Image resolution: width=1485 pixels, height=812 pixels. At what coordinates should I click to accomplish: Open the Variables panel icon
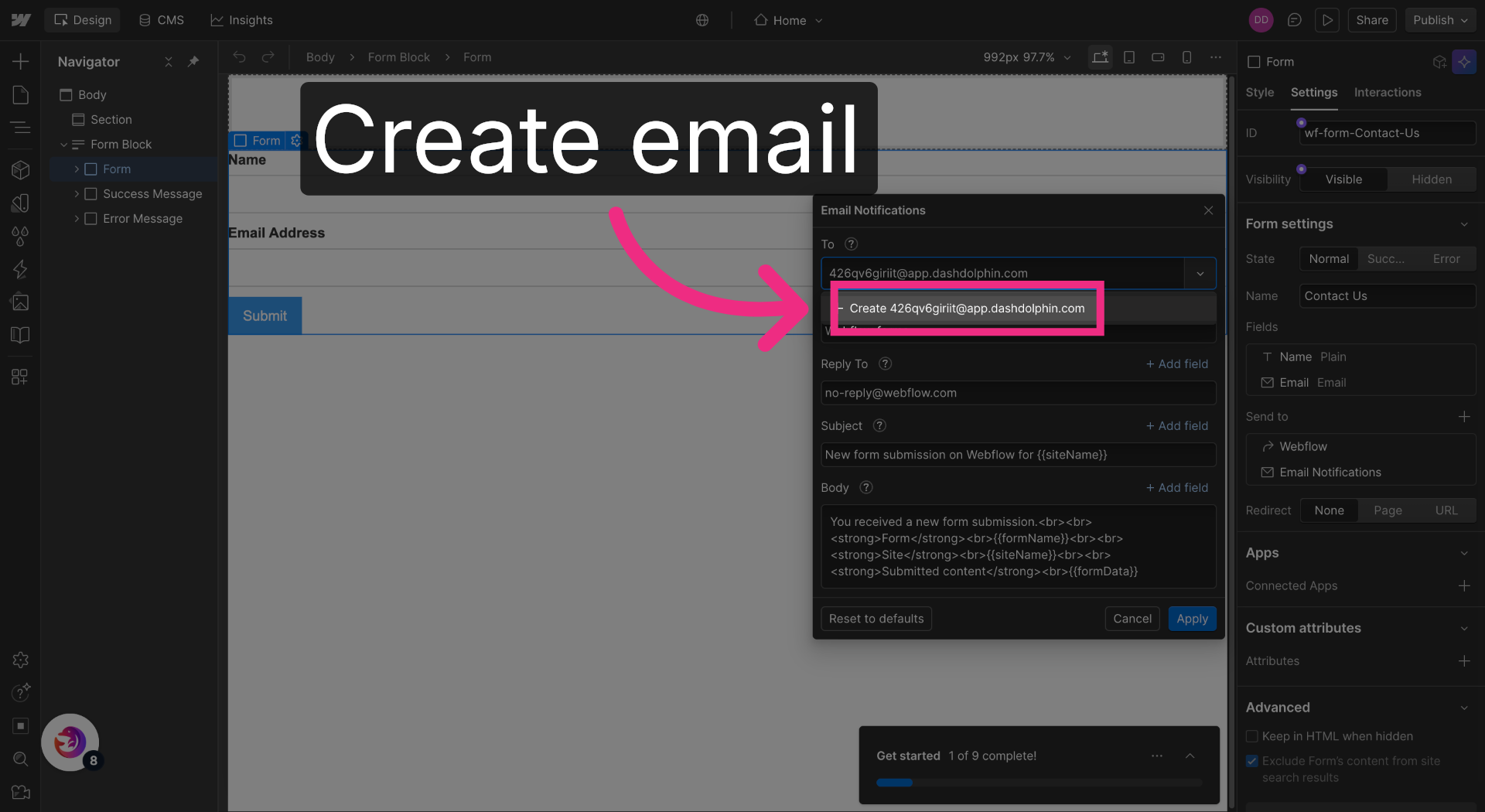pos(21,203)
